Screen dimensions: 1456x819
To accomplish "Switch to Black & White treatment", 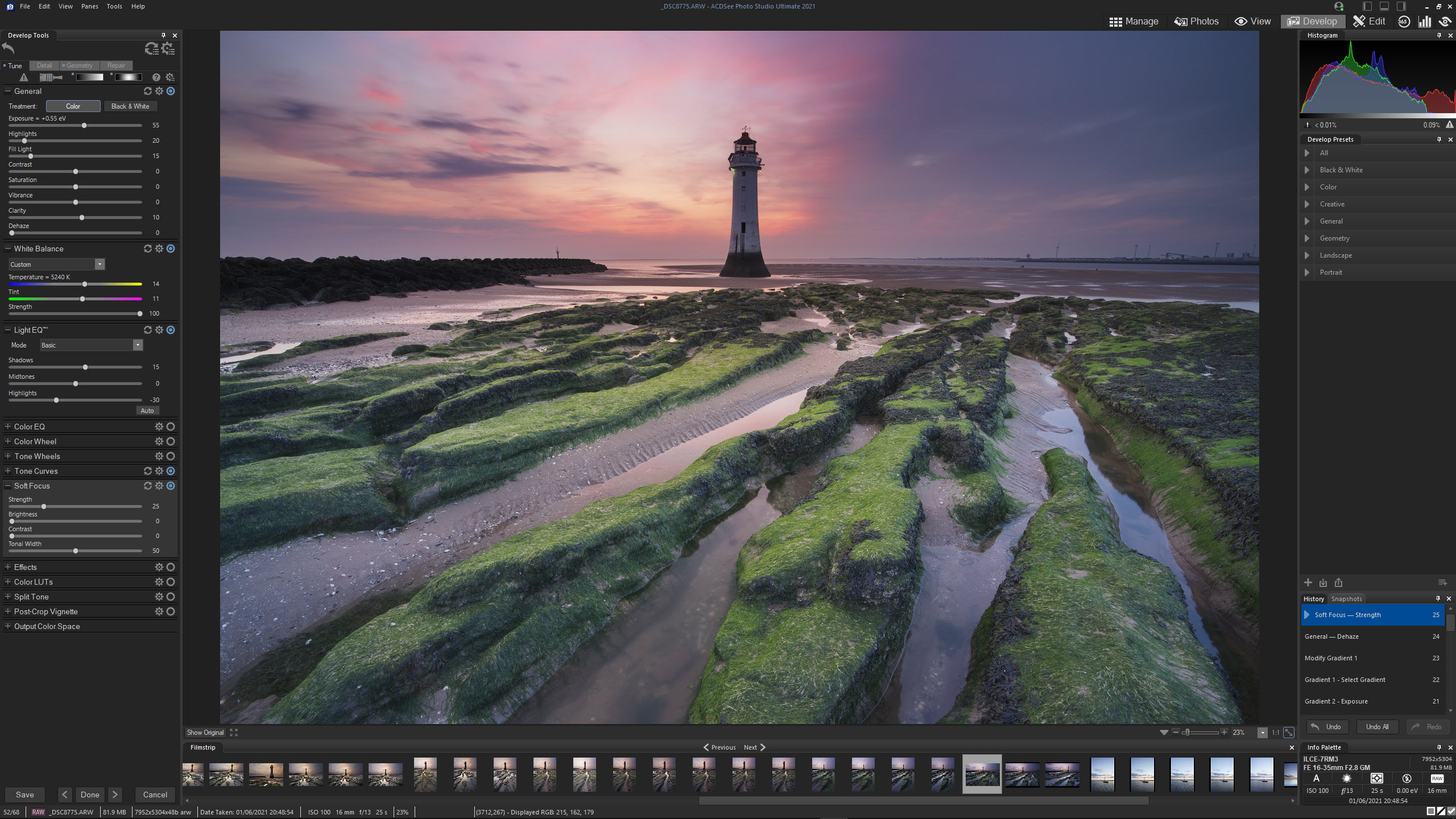I will coord(130,105).
